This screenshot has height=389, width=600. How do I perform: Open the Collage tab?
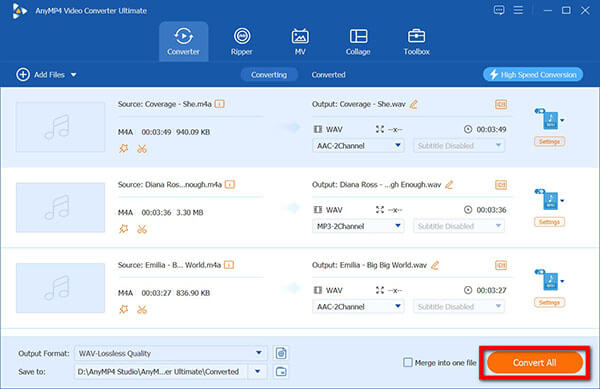(358, 41)
